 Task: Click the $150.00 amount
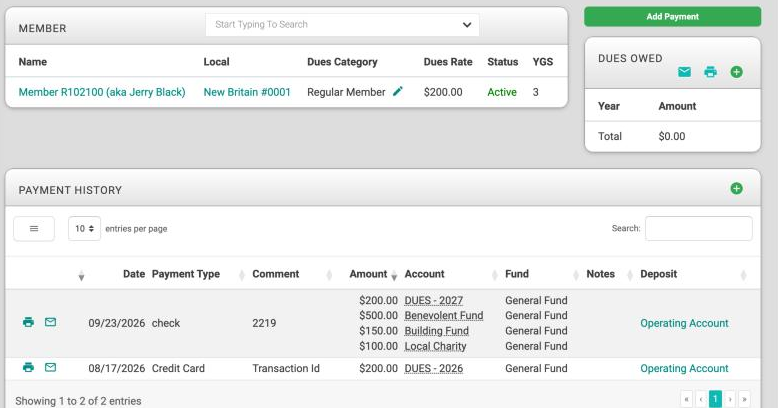click(x=379, y=331)
